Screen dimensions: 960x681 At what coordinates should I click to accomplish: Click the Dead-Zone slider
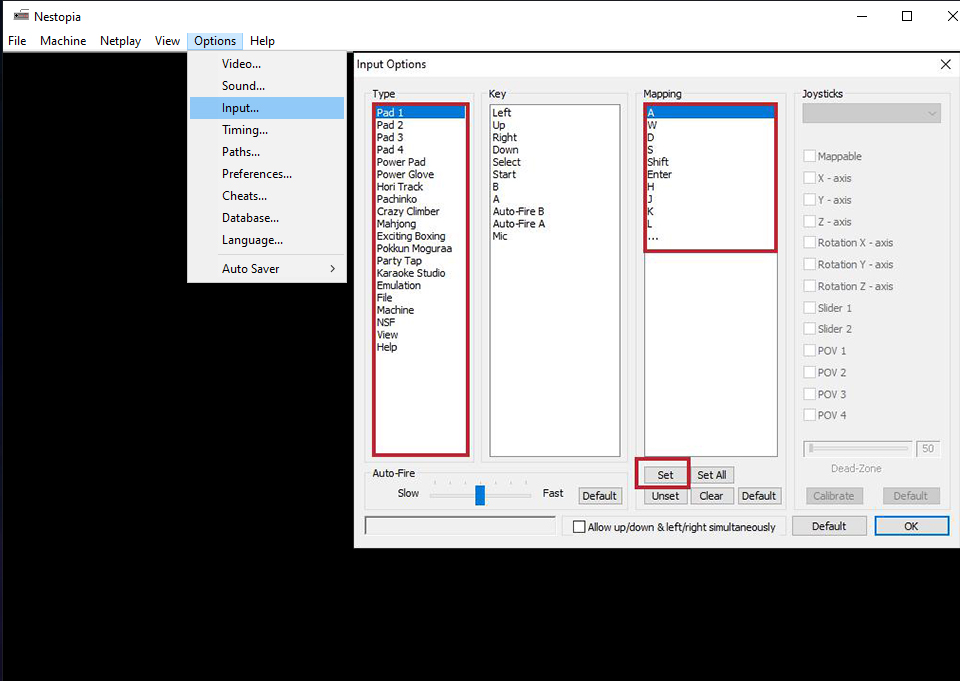(x=857, y=449)
